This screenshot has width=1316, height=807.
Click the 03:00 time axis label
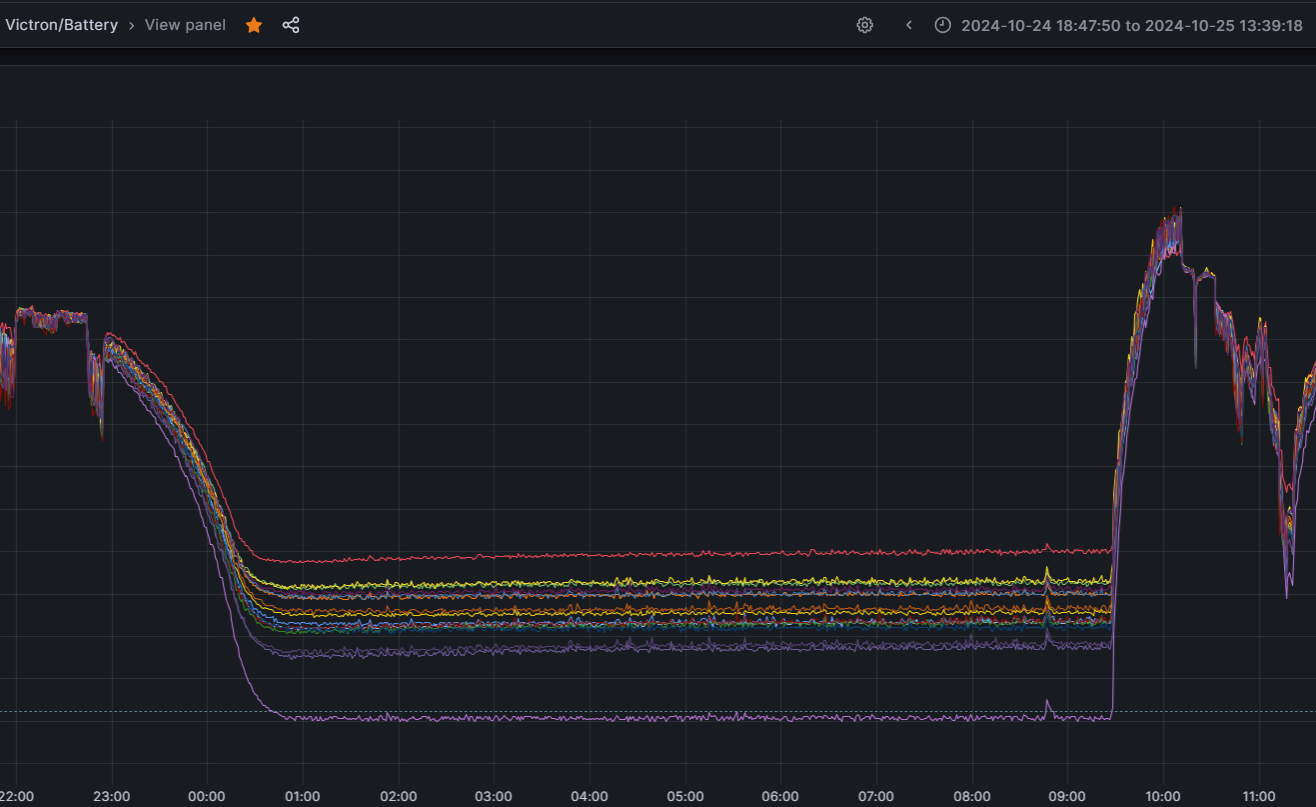pyautogui.click(x=493, y=796)
